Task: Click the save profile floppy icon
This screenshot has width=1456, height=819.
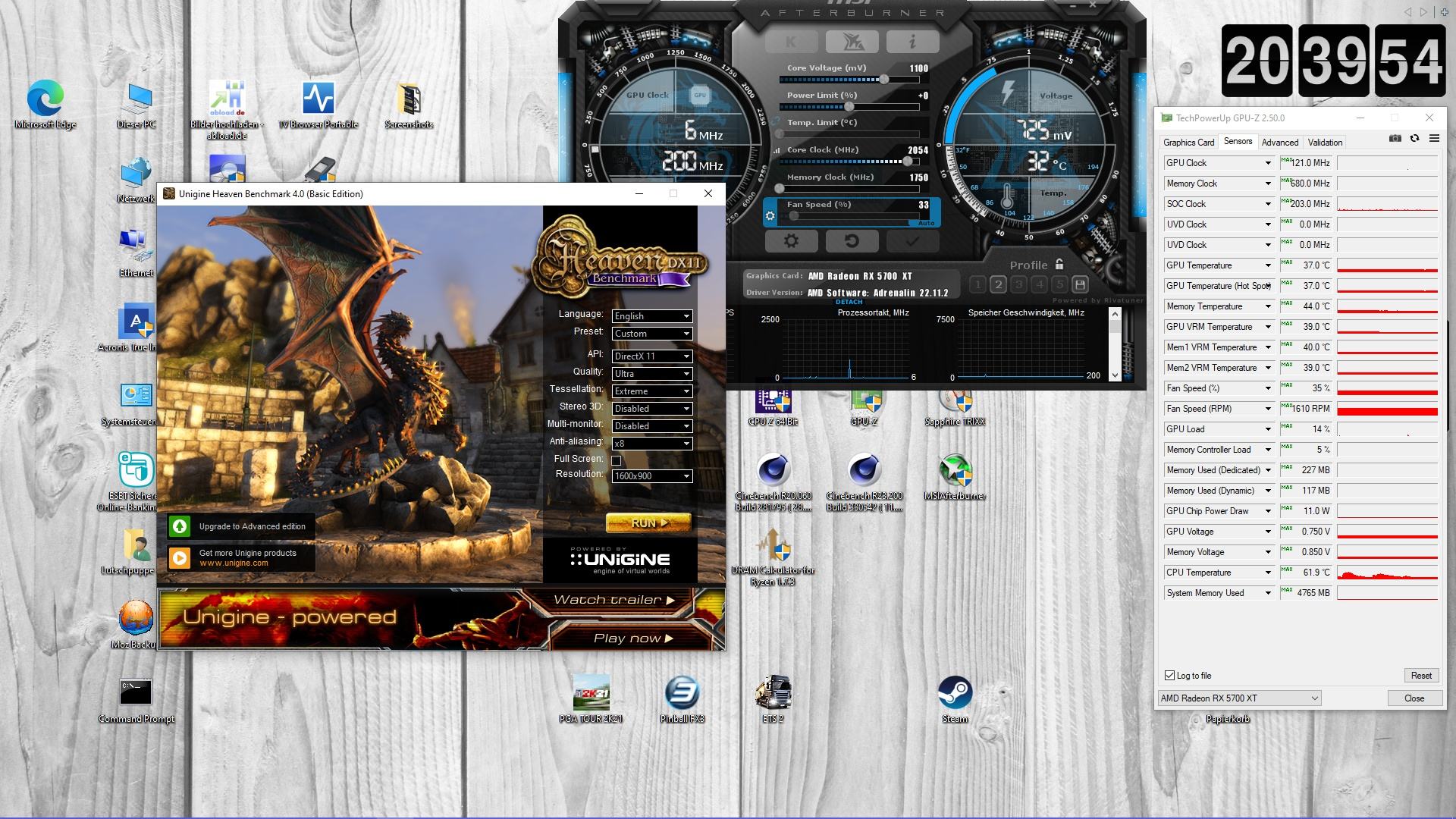Action: click(1080, 285)
